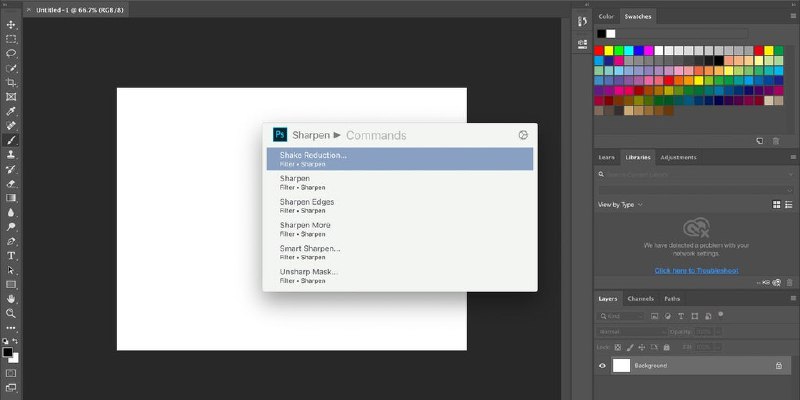This screenshot has width=800, height=400.
Task: Choose Sharpen More from search results
Action: [x=400, y=229]
